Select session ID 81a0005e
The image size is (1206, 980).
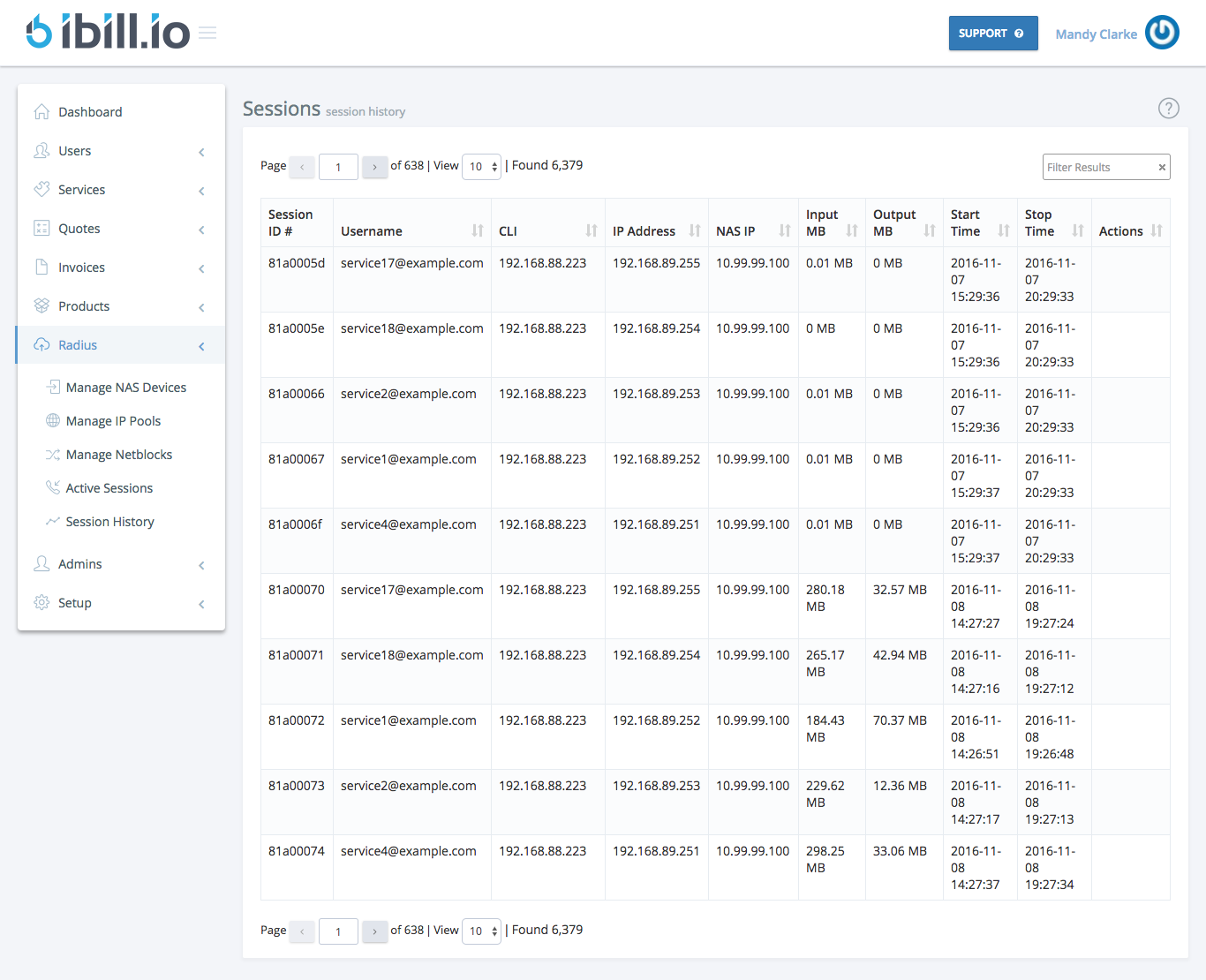point(297,328)
